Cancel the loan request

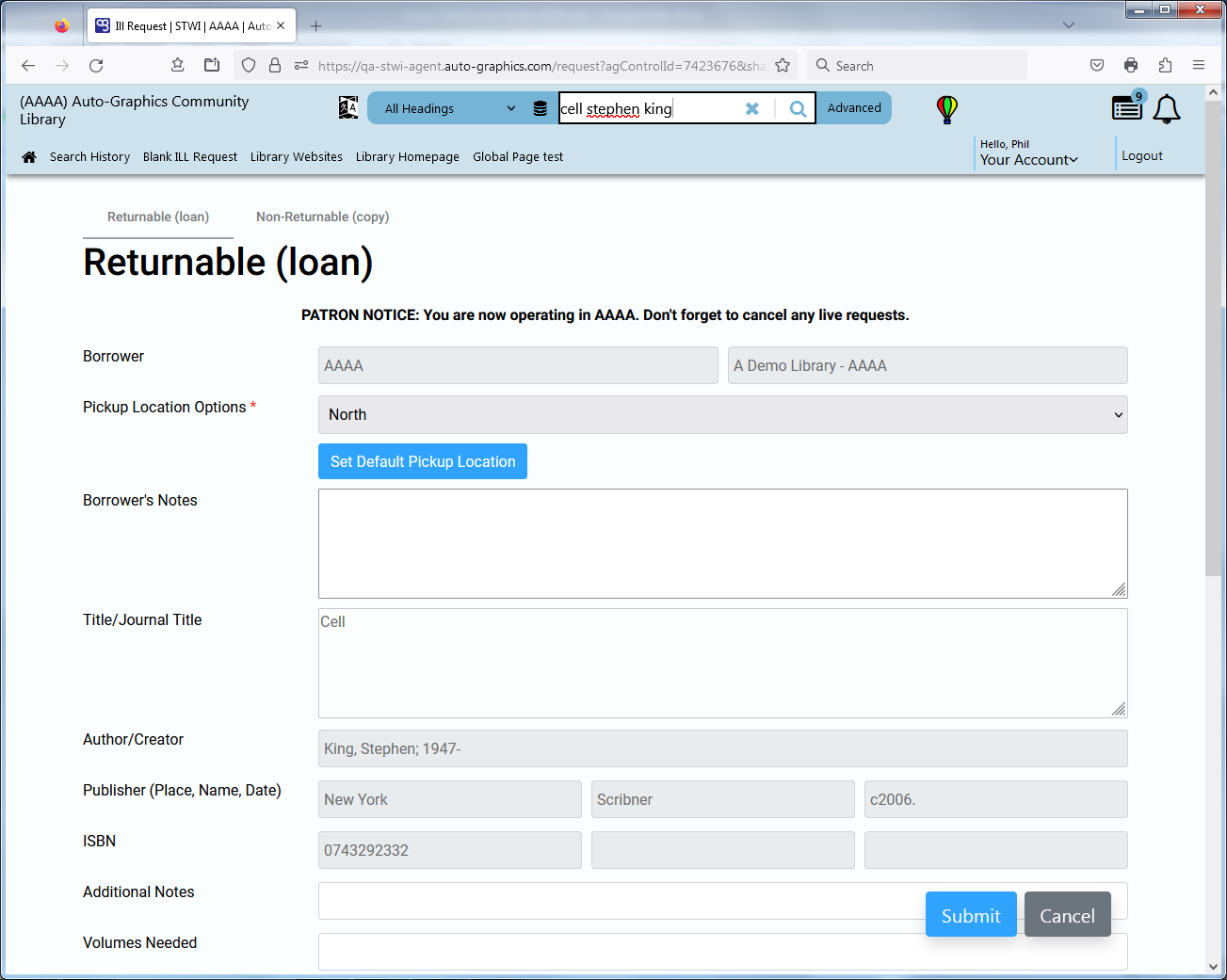pos(1067,915)
